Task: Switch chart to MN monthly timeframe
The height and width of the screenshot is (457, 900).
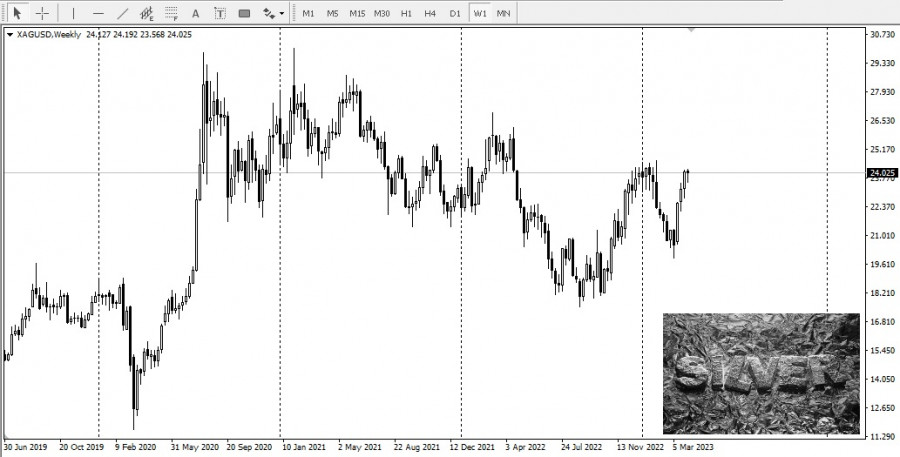Action: tap(503, 13)
